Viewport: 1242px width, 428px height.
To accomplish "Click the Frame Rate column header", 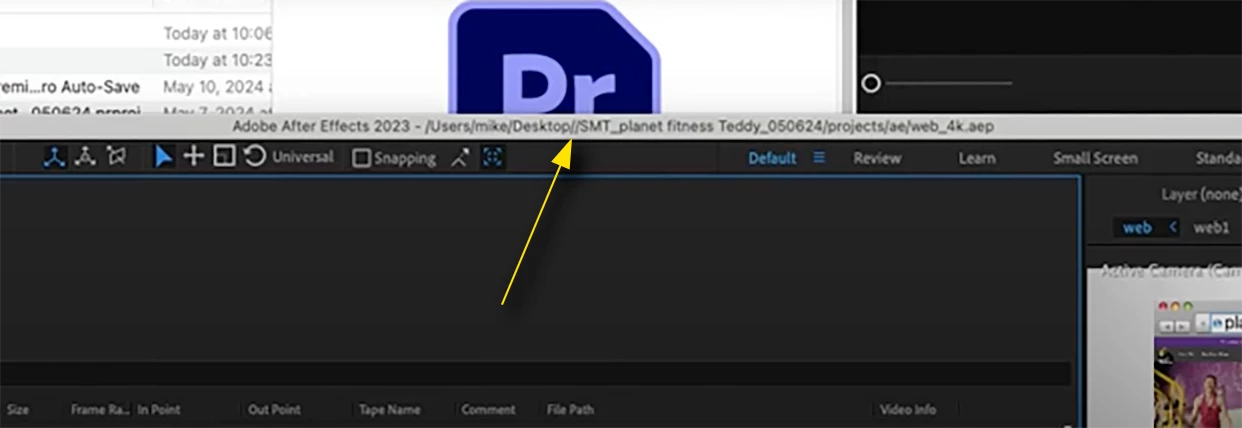I will (100, 409).
